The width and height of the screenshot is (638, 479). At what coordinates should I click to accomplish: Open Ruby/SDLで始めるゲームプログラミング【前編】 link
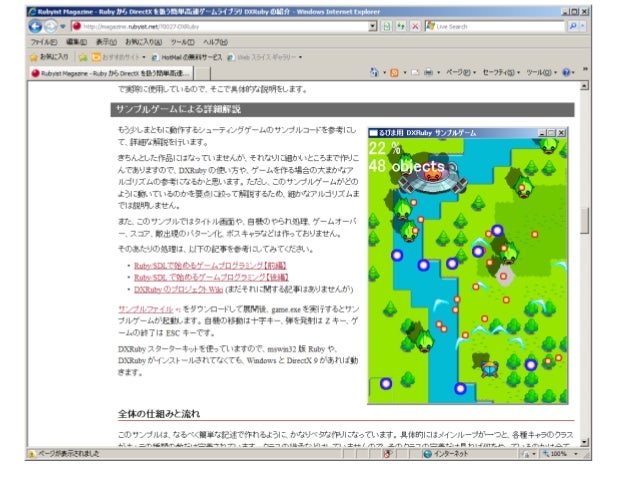[x=210, y=265]
